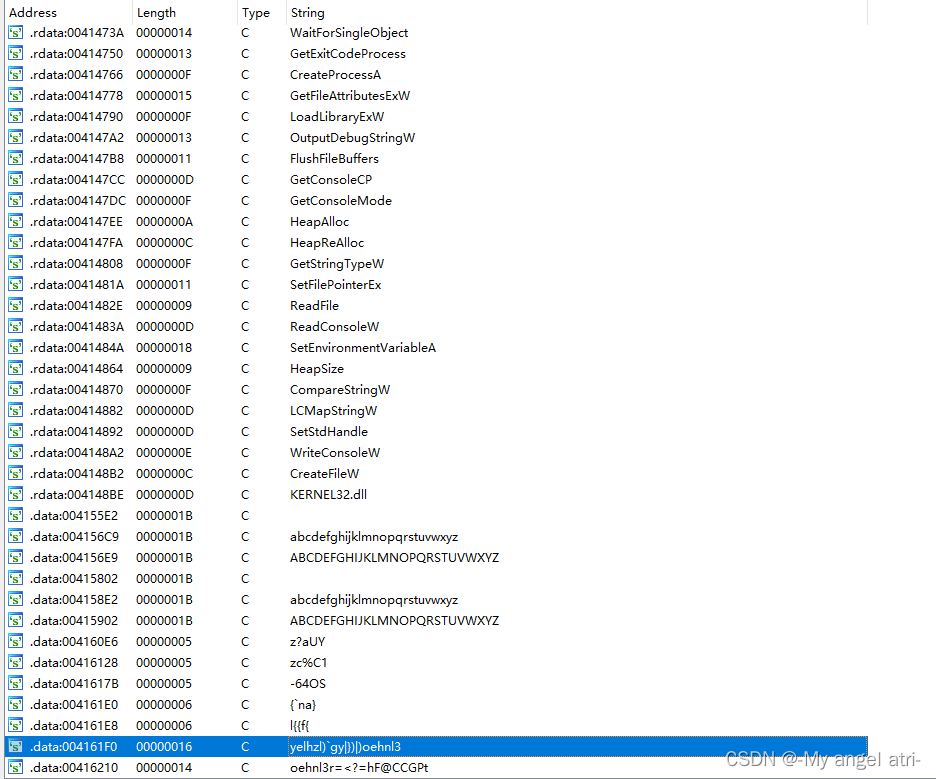Click the string icon beside LCMapStringW
Screen dimensions: 936x779
tap(16, 411)
